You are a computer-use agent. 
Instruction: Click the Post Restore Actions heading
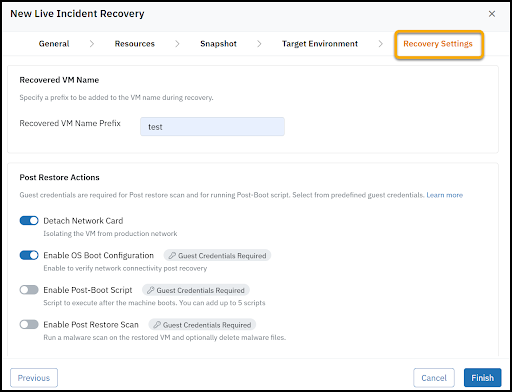(x=60, y=177)
